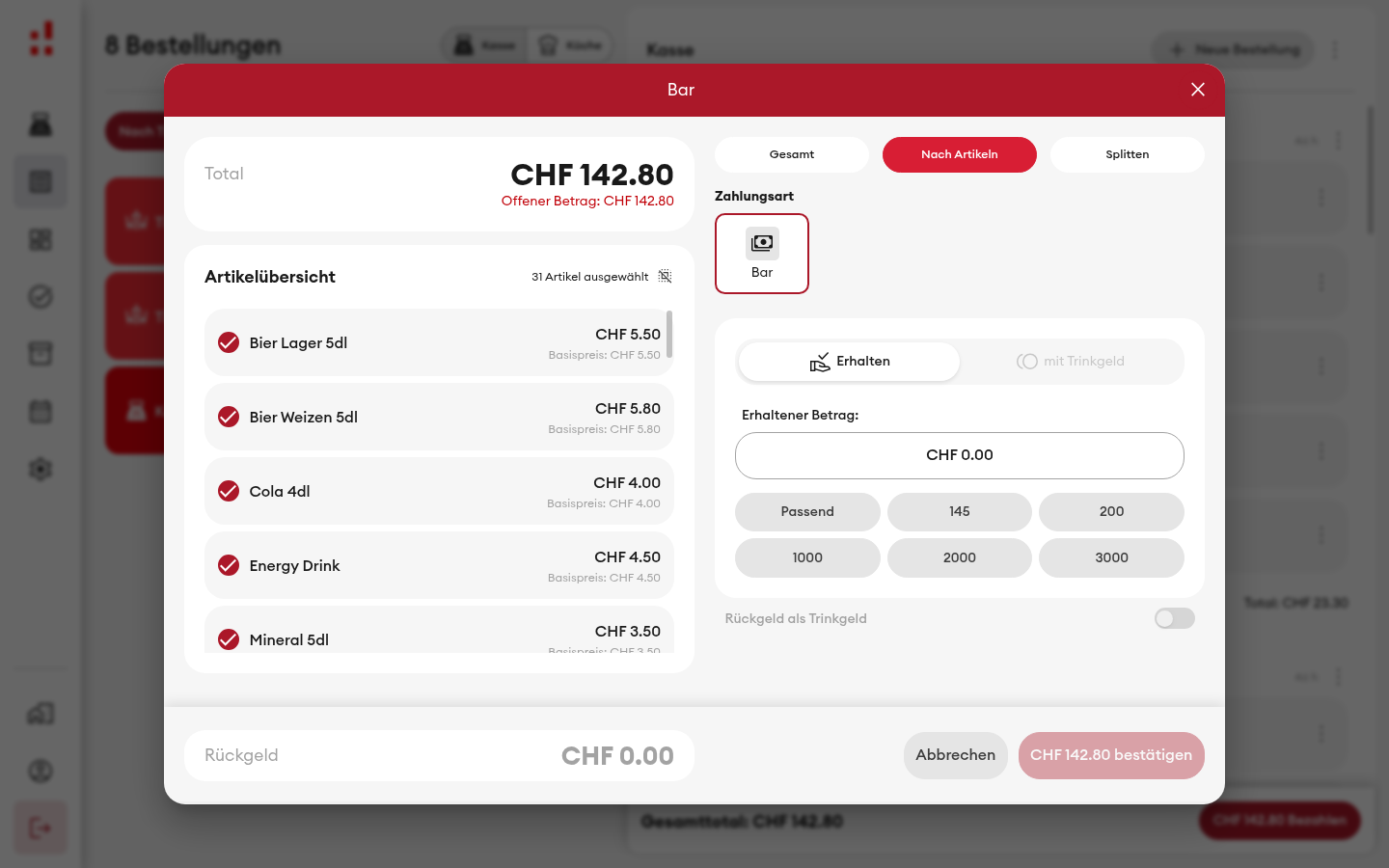Choose the mit Trinkgeld option
The width and height of the screenshot is (1389, 868).
[x=1071, y=362]
